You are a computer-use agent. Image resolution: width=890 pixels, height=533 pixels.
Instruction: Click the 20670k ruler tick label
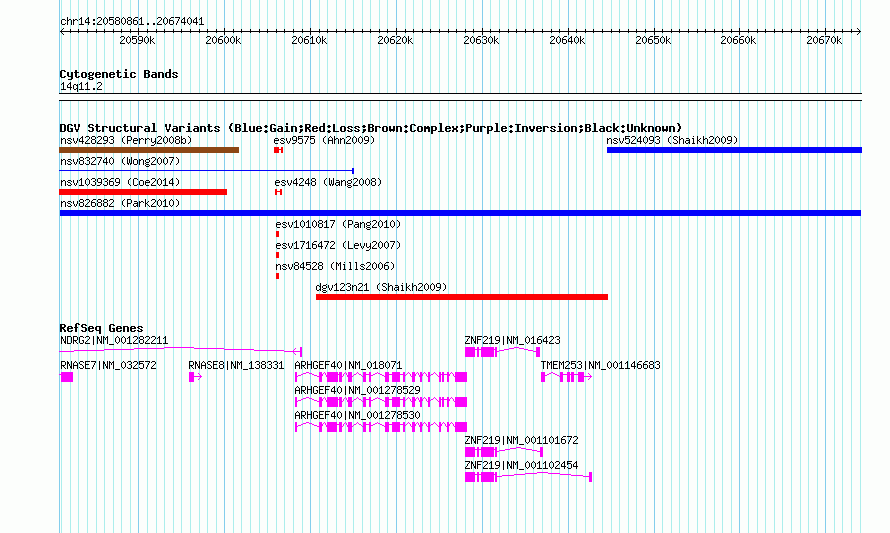(x=824, y=40)
